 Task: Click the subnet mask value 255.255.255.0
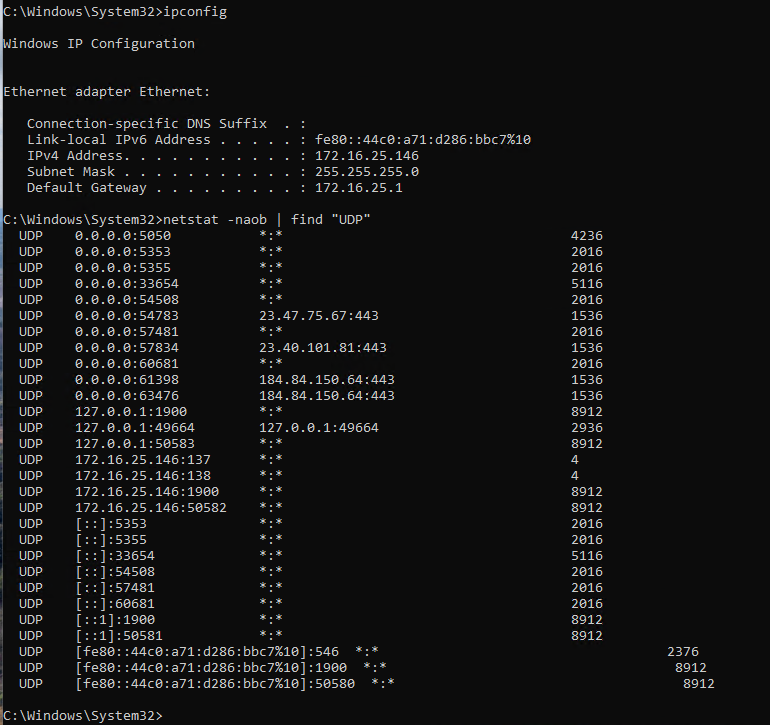362,172
